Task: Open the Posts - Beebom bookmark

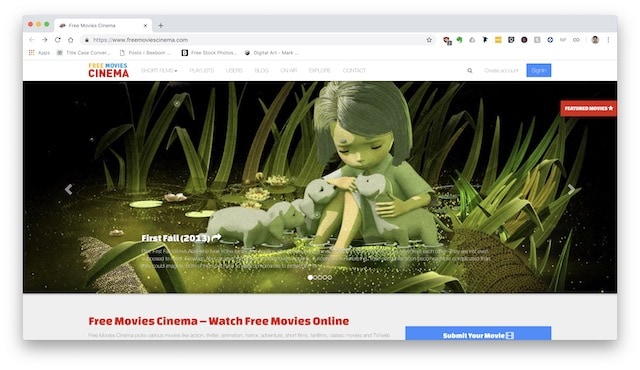Action: coord(145,53)
